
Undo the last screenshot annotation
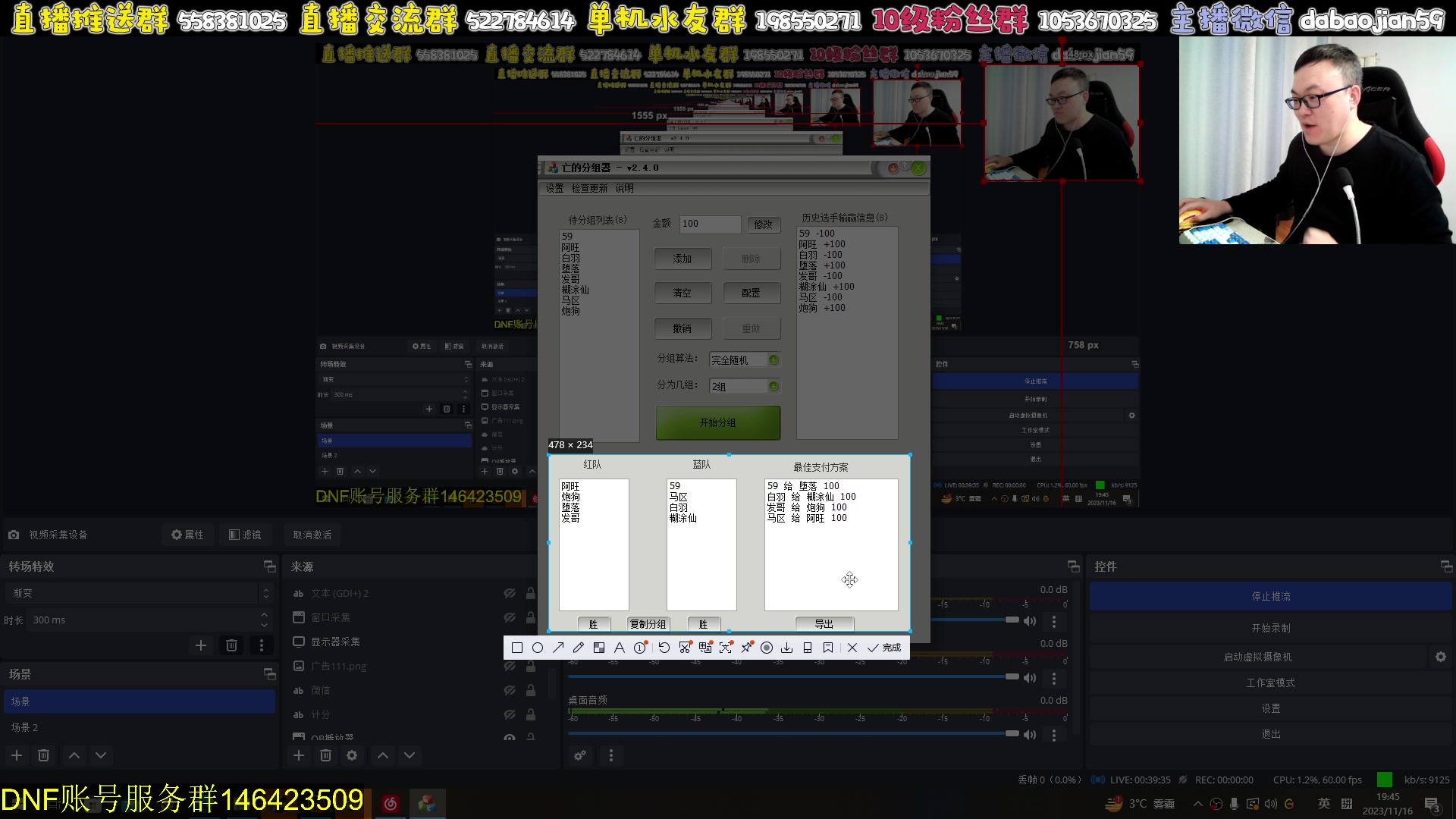(664, 648)
